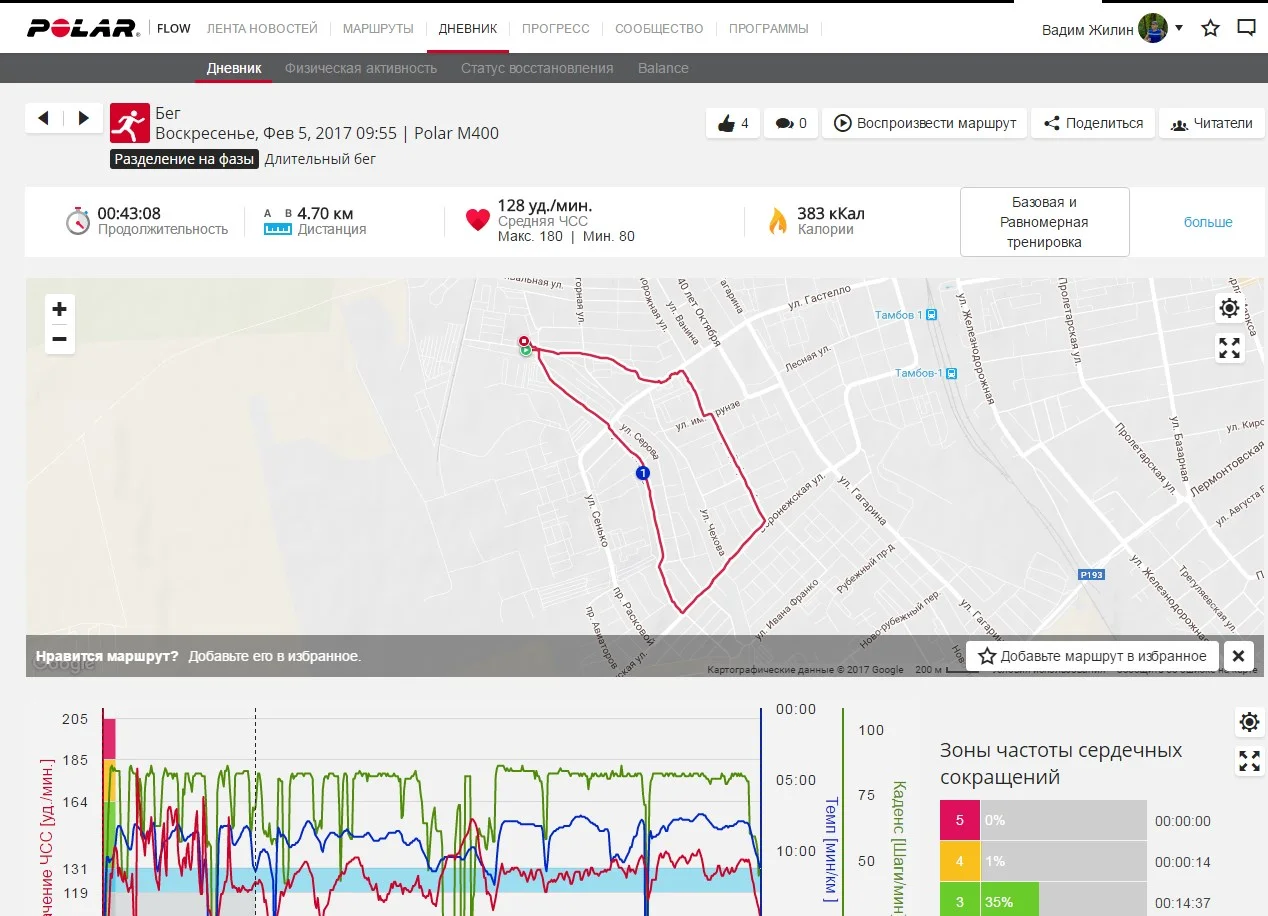Image resolution: width=1268 pixels, height=916 pixels.
Task: Switch to Физическая активность tab
Action: (x=361, y=68)
